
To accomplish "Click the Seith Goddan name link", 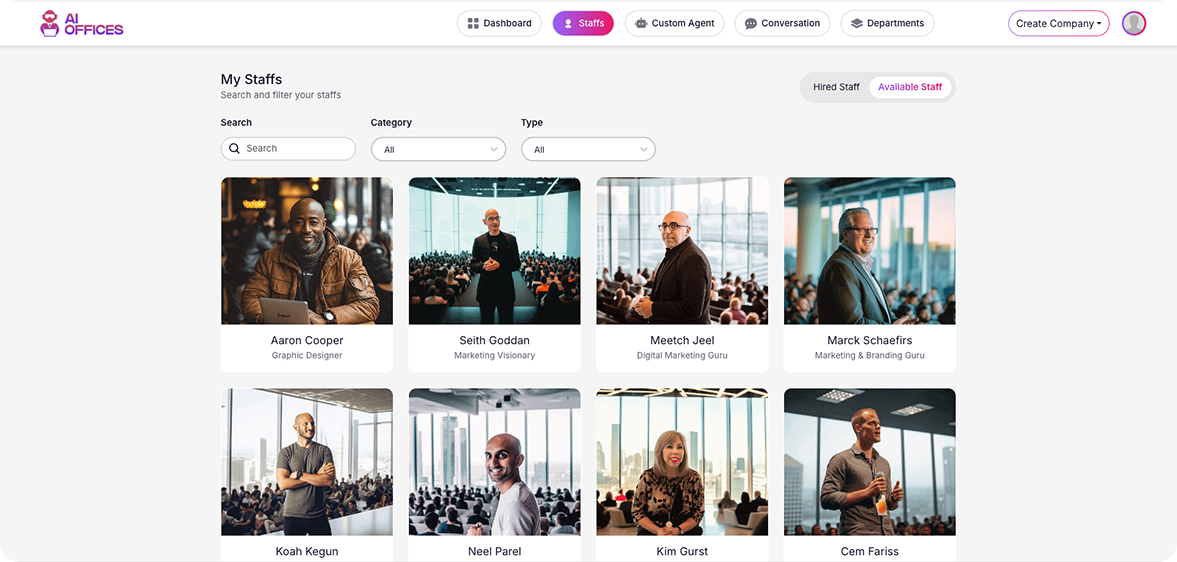I will (494, 341).
